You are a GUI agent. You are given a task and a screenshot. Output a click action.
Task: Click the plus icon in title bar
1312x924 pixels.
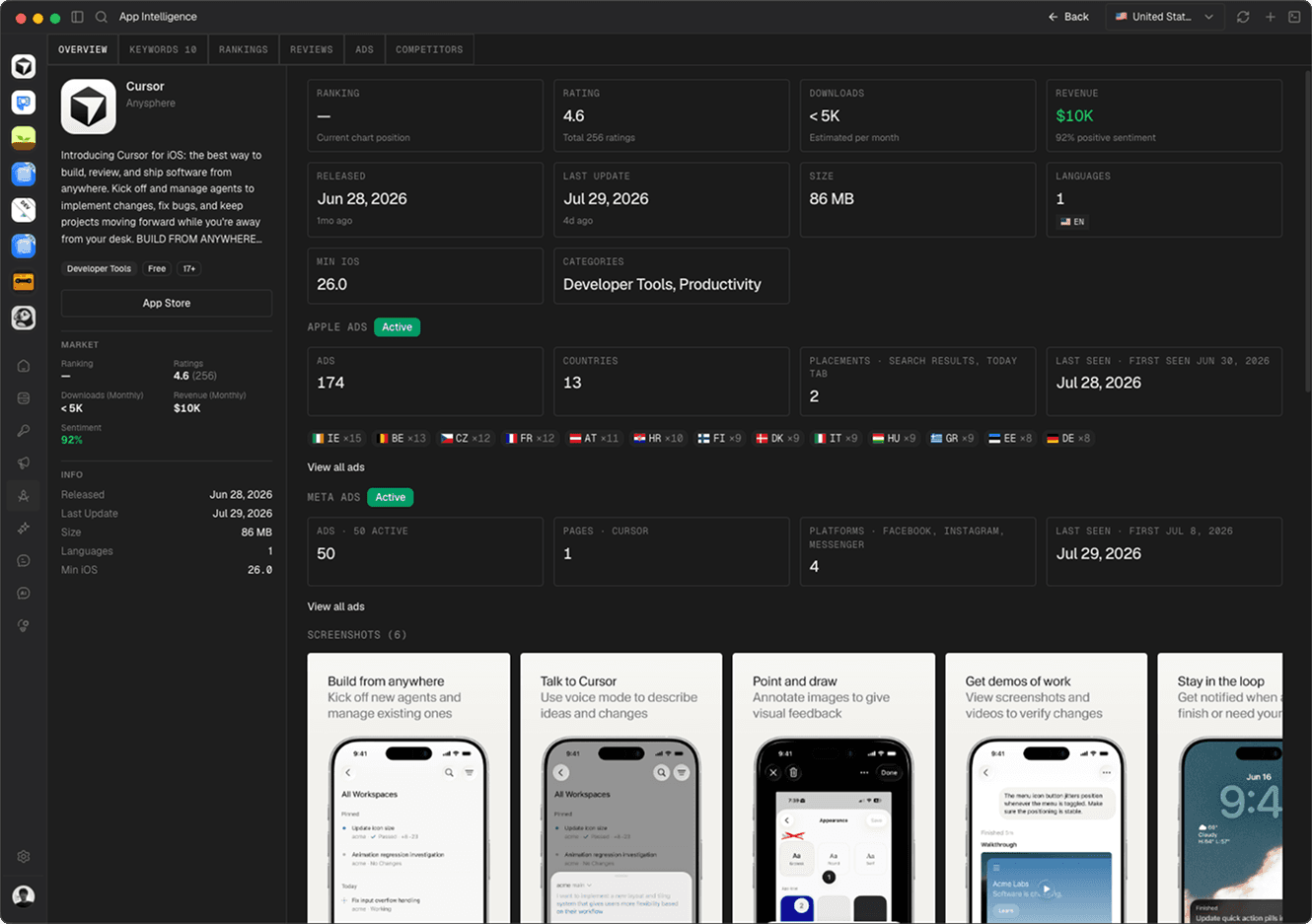tap(1270, 17)
